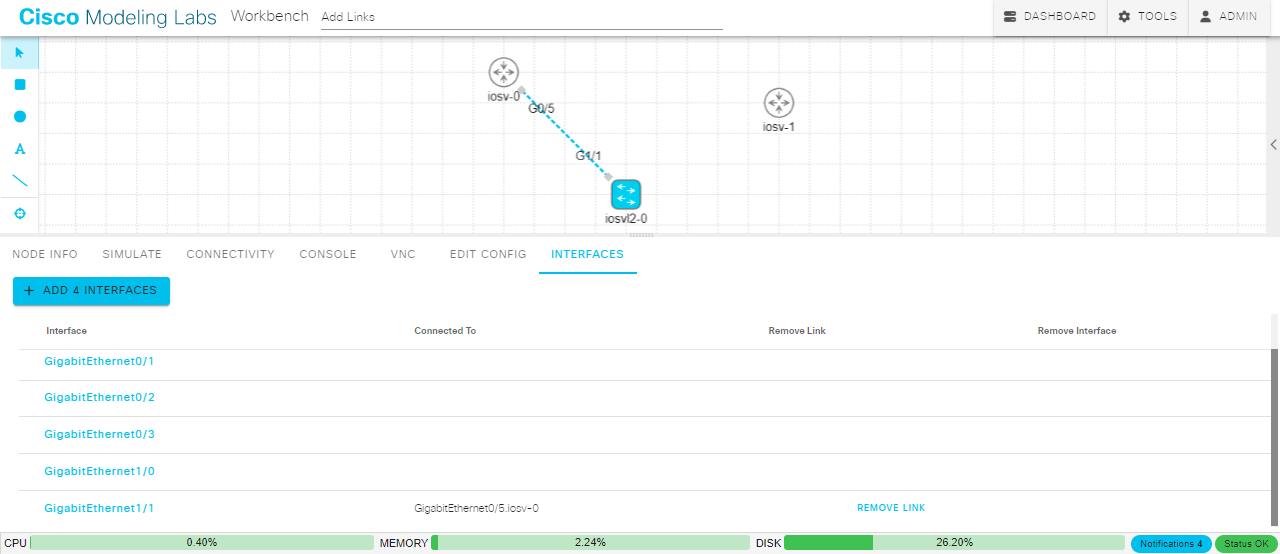Select the Interfaces tab

pos(588,254)
